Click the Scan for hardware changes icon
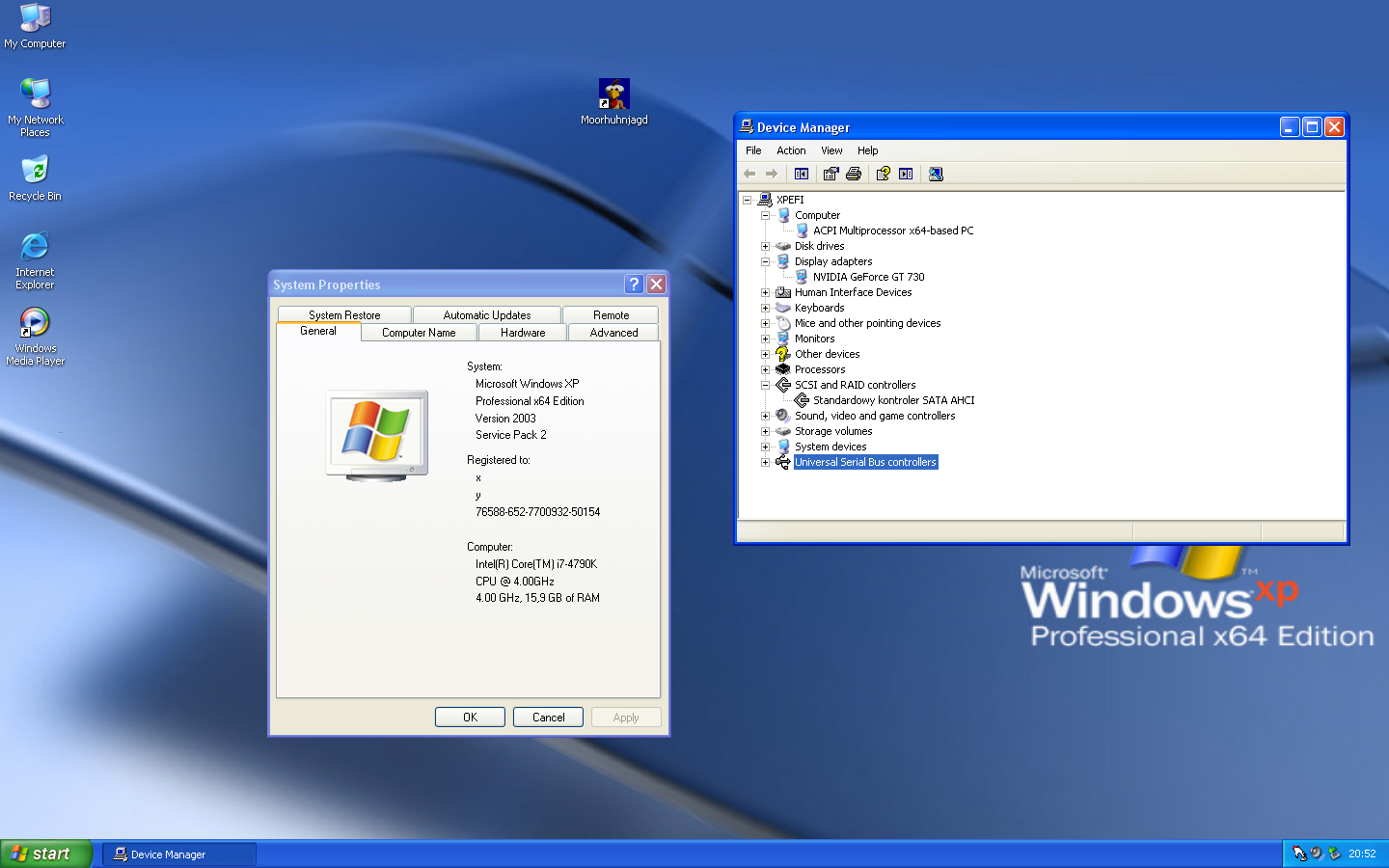1389x868 pixels. [936, 174]
